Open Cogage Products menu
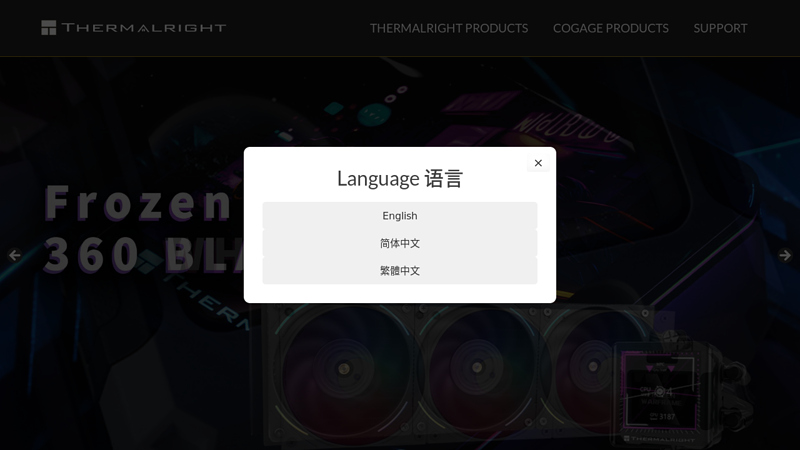 [x=611, y=28]
